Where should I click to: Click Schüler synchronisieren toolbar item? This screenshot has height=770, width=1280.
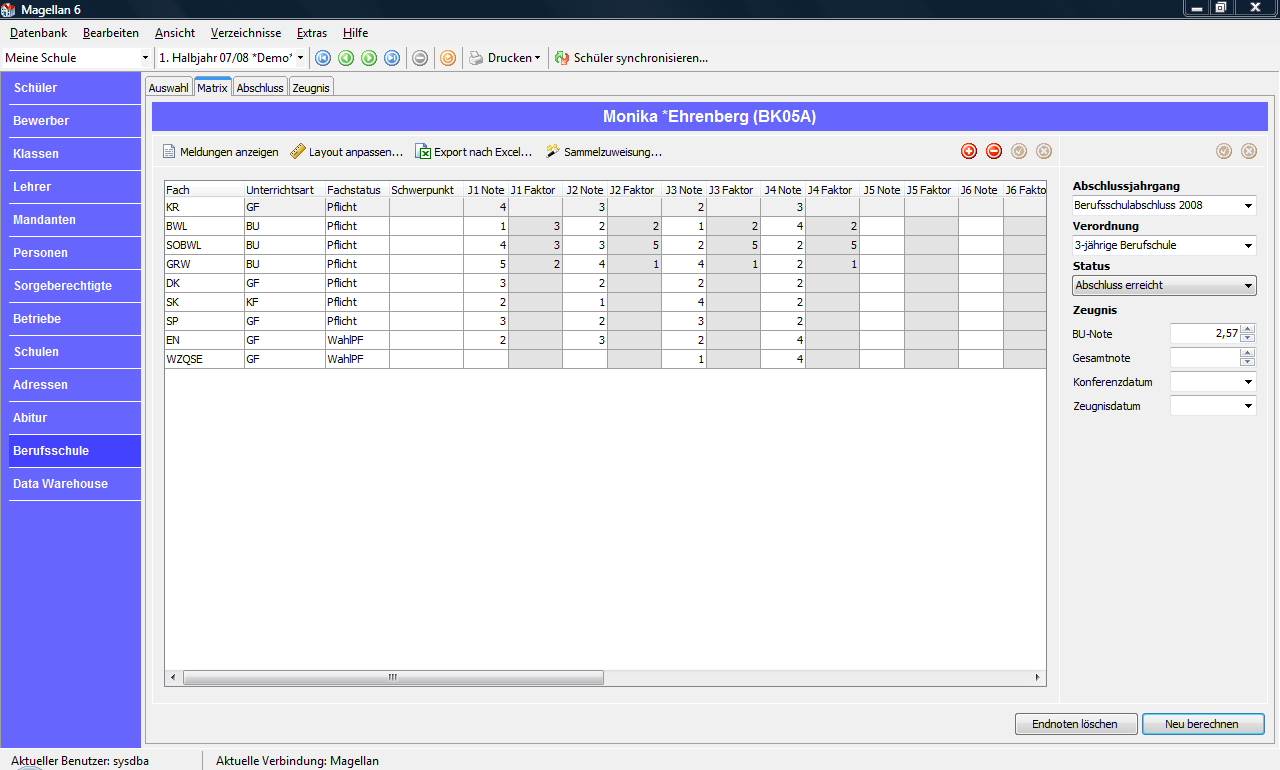tap(632, 58)
